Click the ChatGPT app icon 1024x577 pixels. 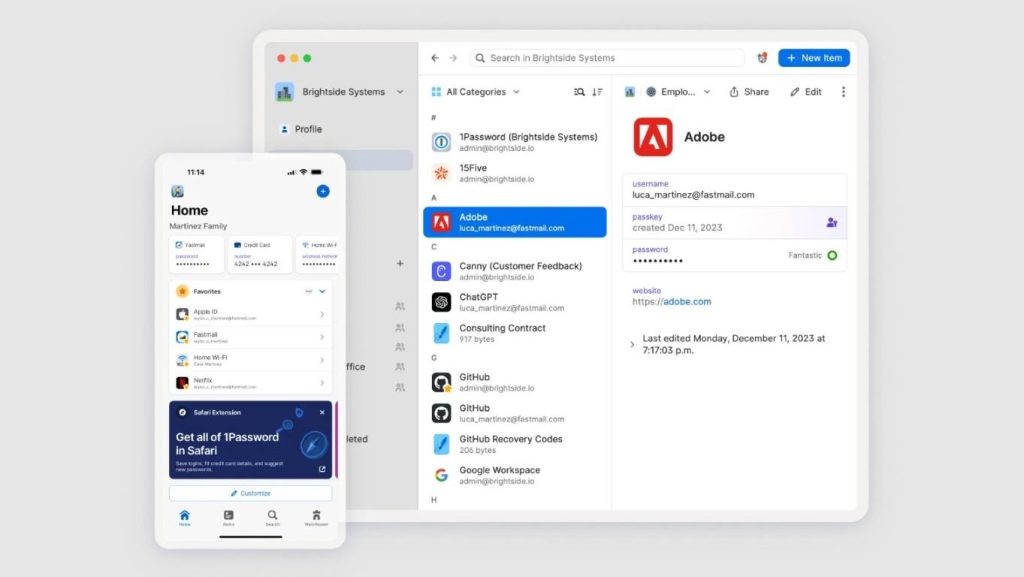[x=441, y=302]
